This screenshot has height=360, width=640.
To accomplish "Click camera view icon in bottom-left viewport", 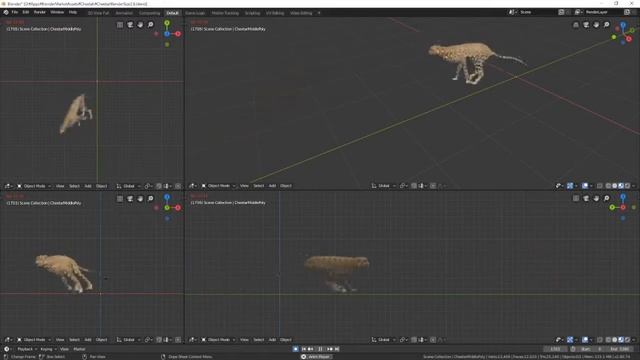I will 130,199.
